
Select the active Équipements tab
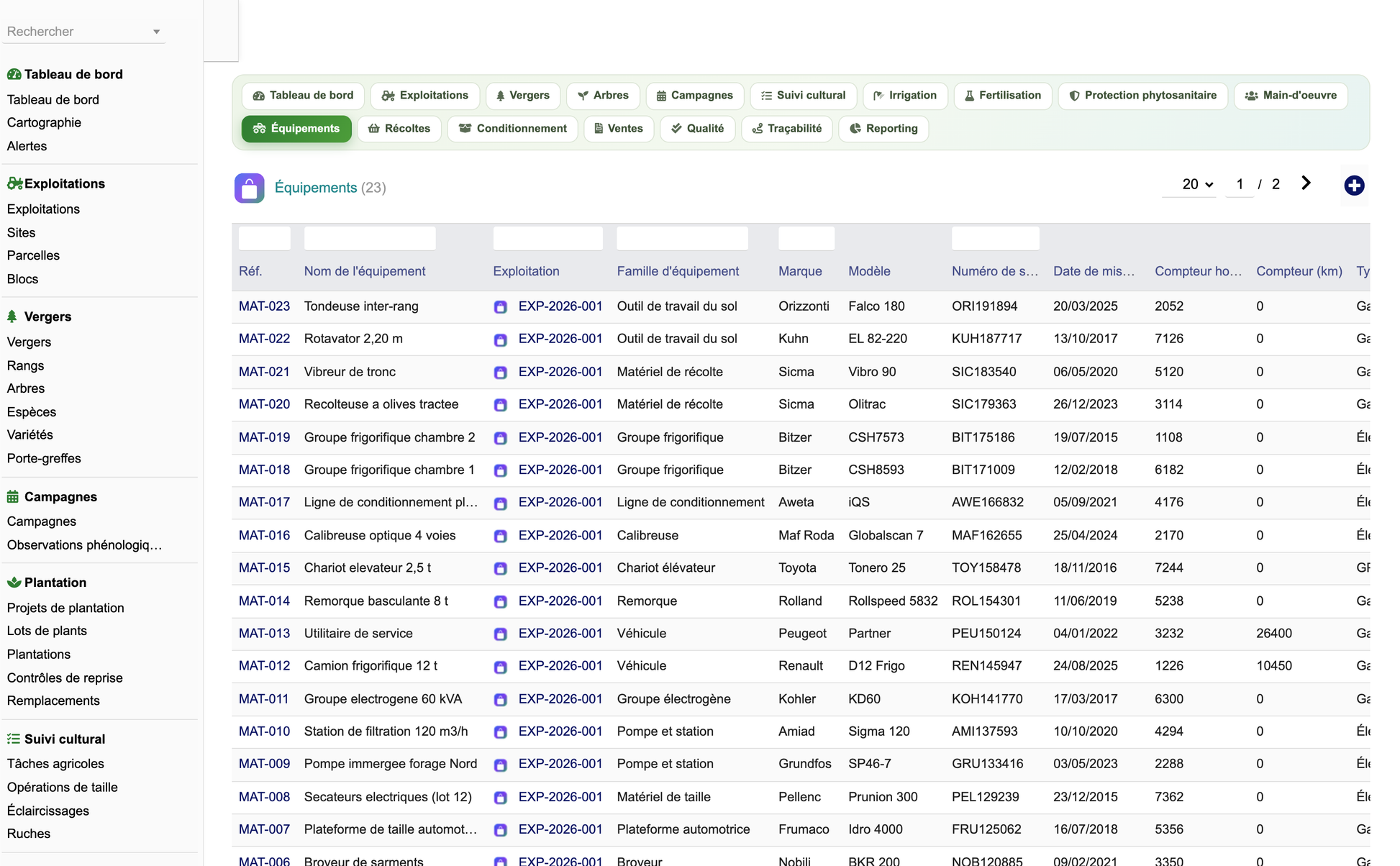(296, 129)
